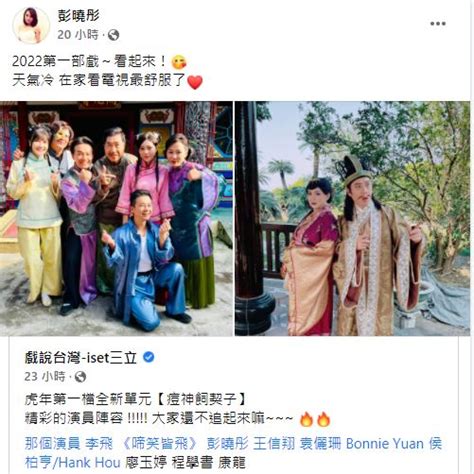Click the 20 小時 post timestamp

point(78,35)
